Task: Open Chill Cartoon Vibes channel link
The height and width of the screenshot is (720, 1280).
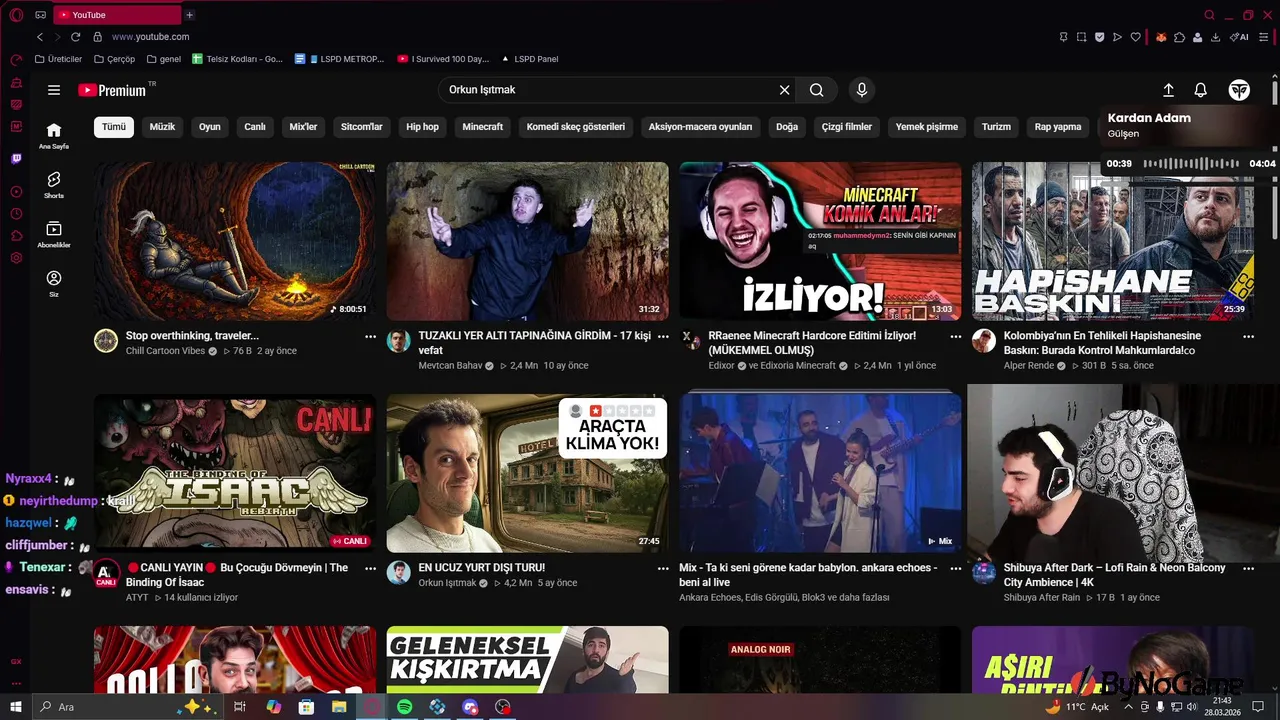Action: coord(165,351)
